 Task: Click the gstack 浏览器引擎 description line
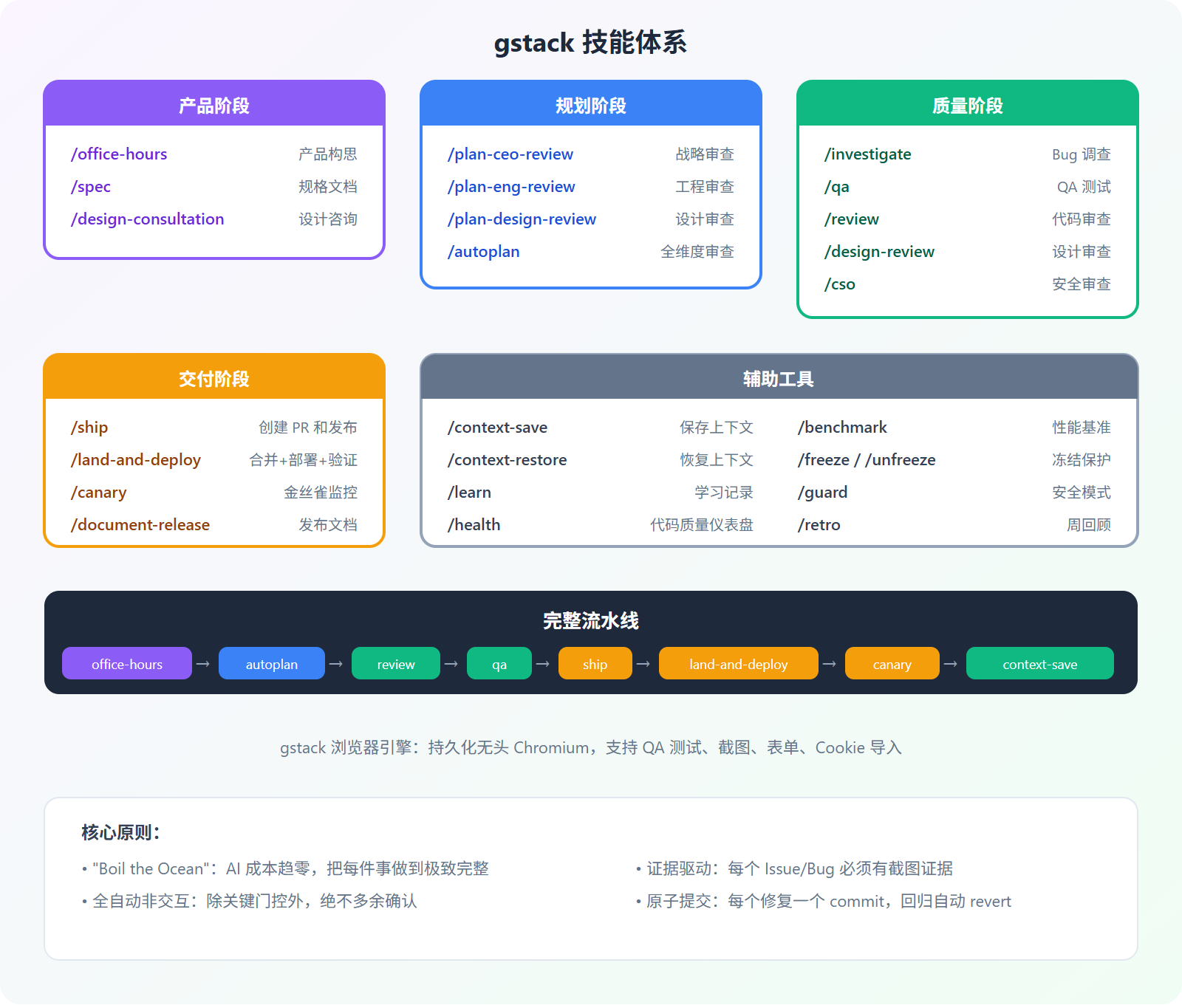591,747
